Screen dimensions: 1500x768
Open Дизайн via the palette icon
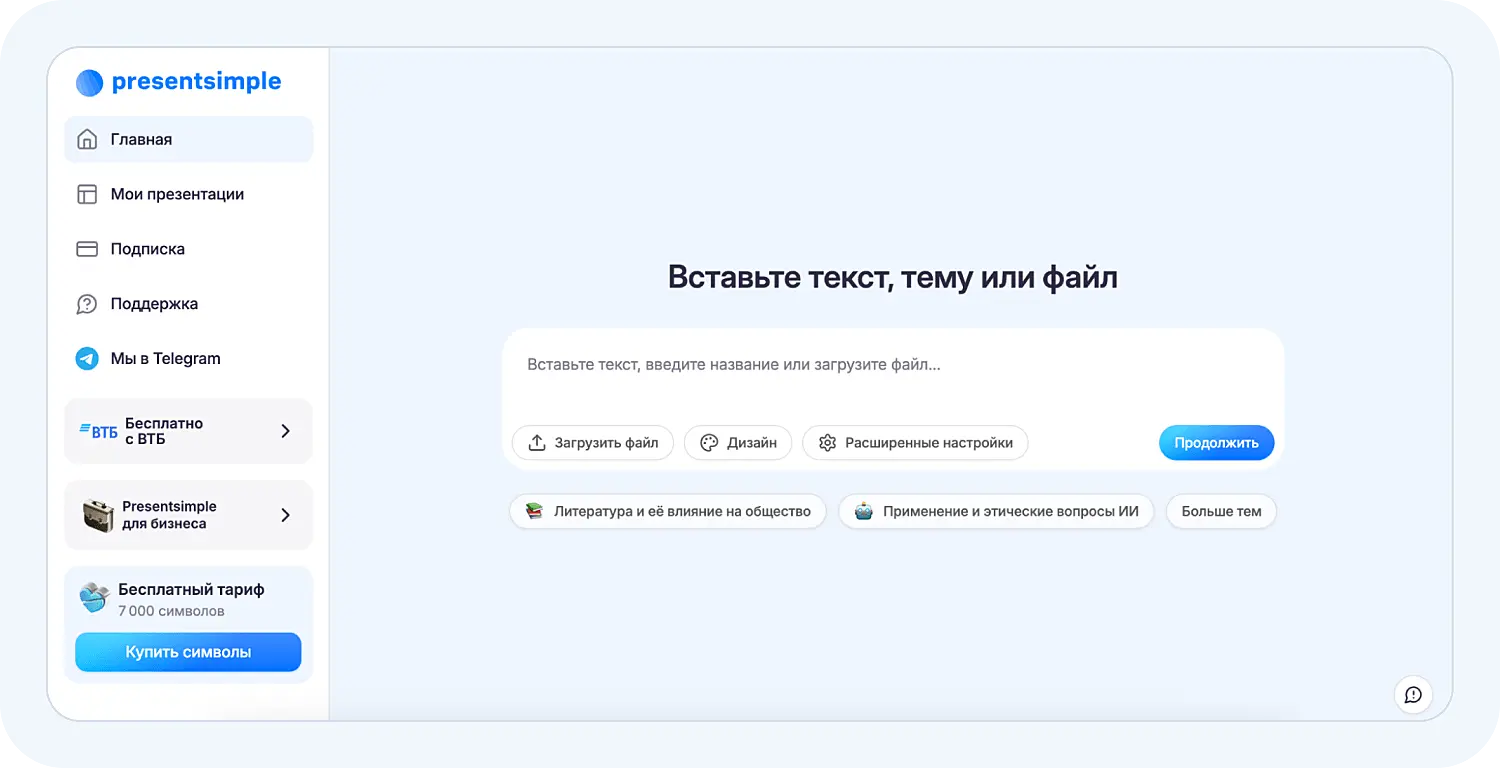click(710, 442)
